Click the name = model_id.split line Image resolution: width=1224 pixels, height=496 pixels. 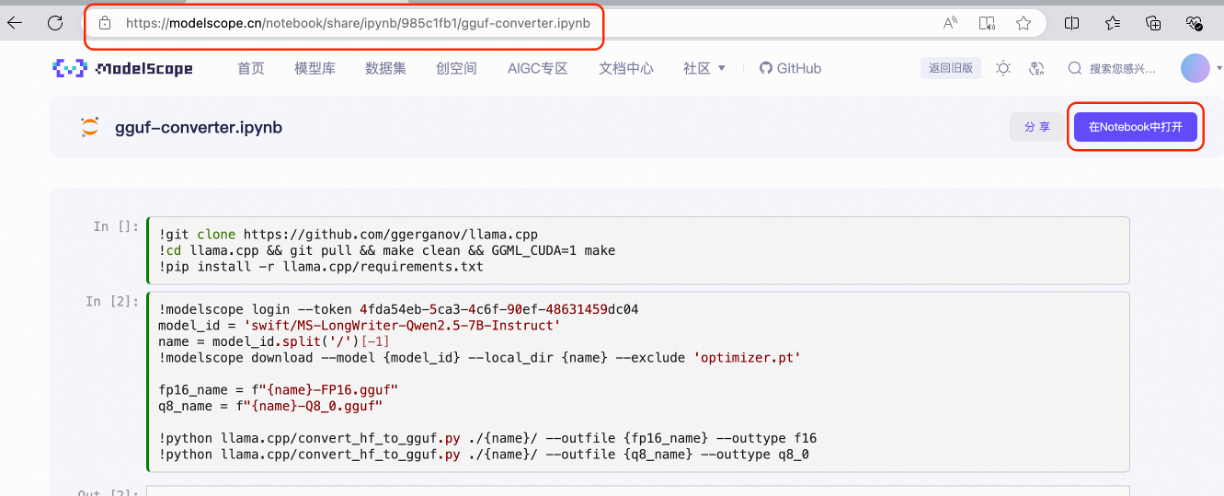click(x=274, y=342)
